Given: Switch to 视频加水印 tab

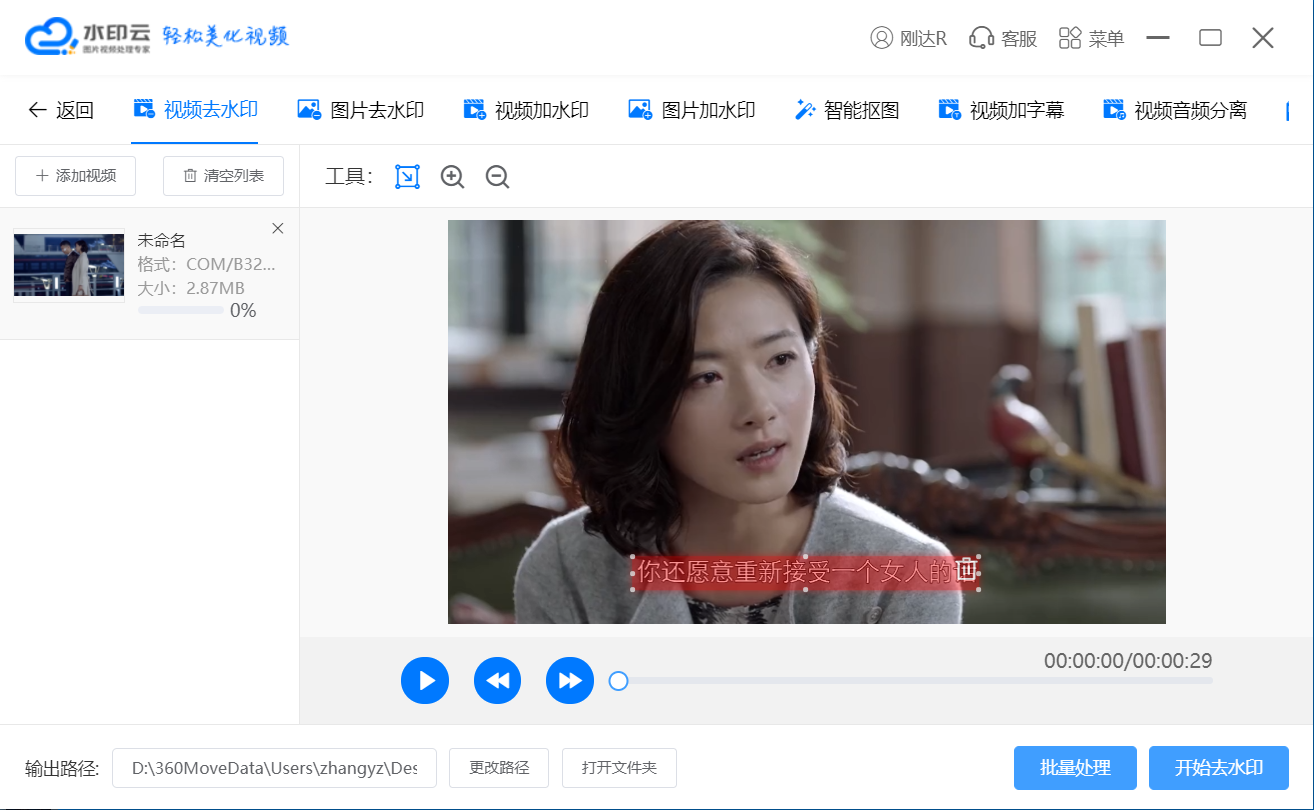Looking at the screenshot, I should (x=526, y=110).
